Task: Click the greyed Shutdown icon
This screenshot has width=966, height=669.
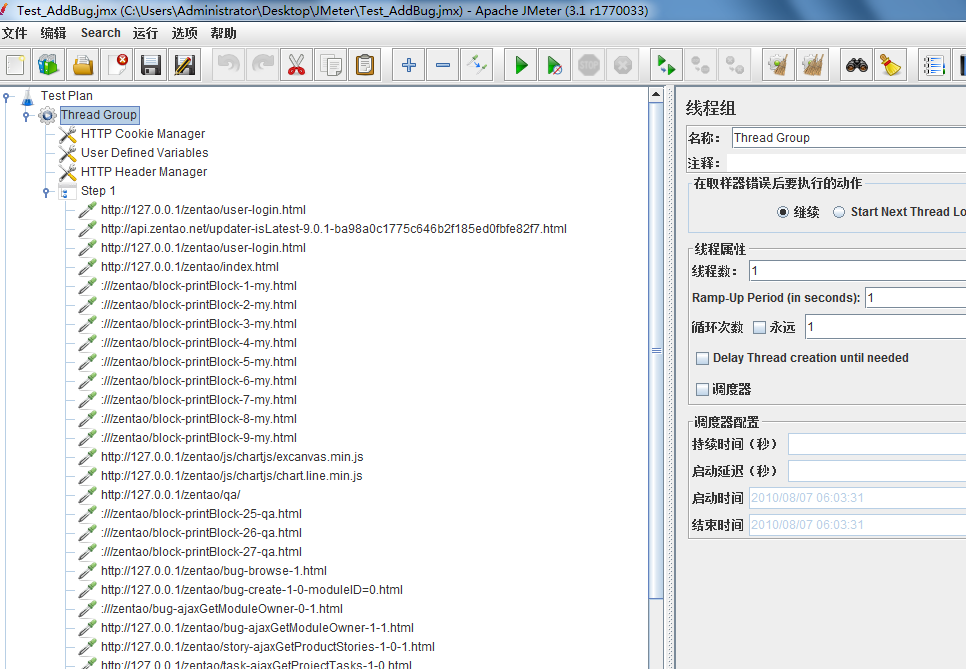Action: click(623, 65)
